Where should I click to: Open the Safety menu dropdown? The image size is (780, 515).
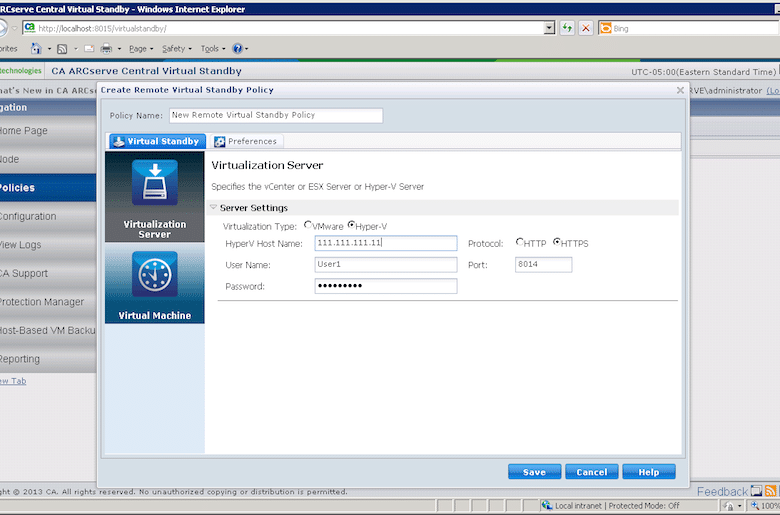(x=177, y=49)
